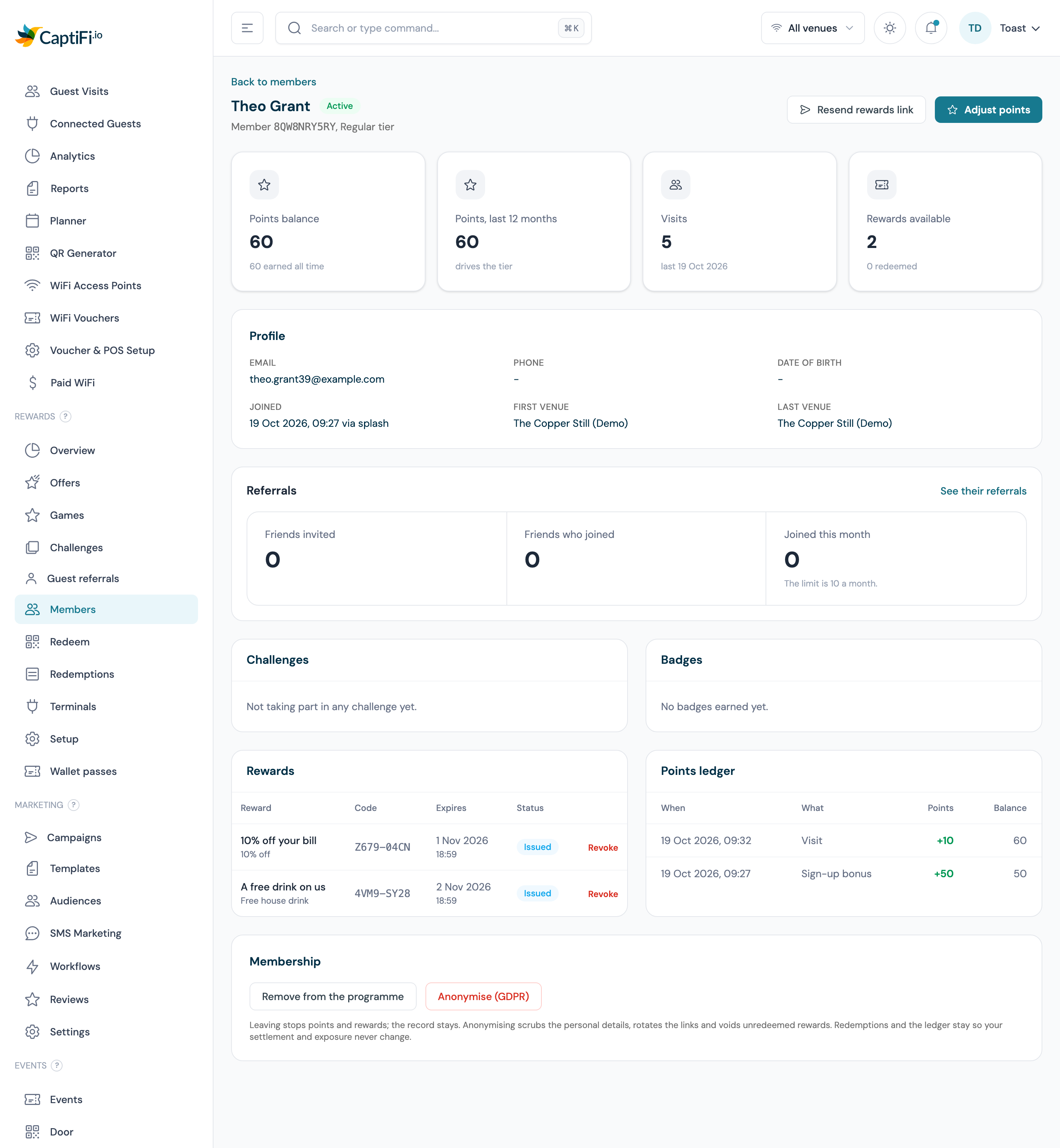The width and height of the screenshot is (1060, 1148).
Task: Open the All venues dropdown
Action: click(x=812, y=28)
